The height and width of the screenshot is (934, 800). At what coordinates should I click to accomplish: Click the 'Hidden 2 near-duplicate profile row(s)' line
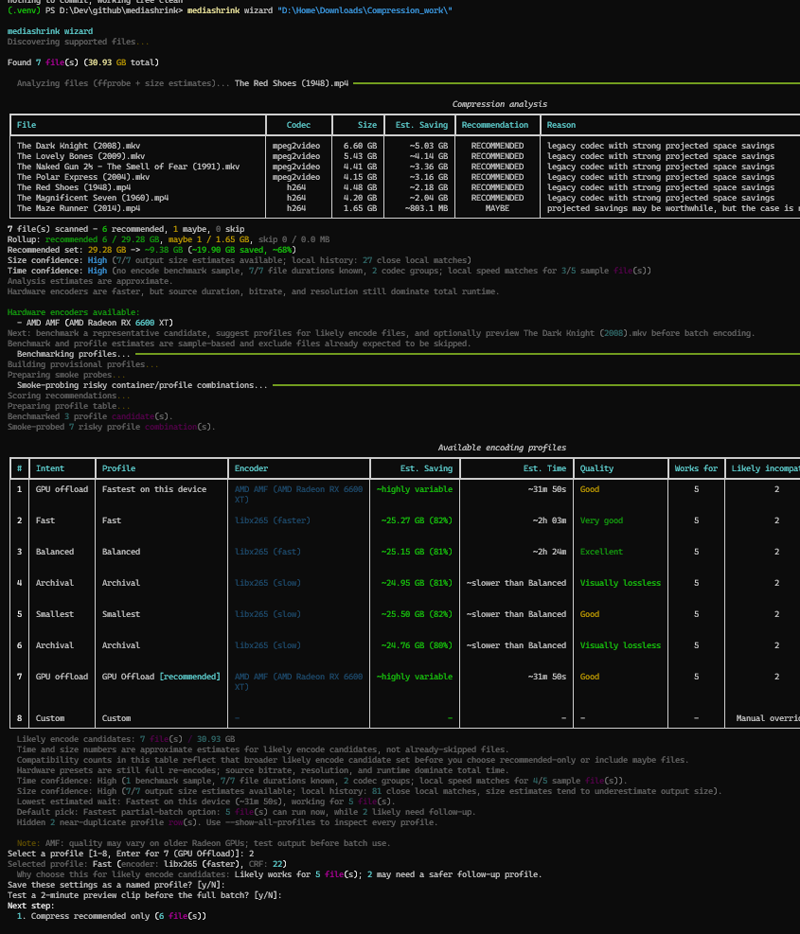(x=227, y=823)
